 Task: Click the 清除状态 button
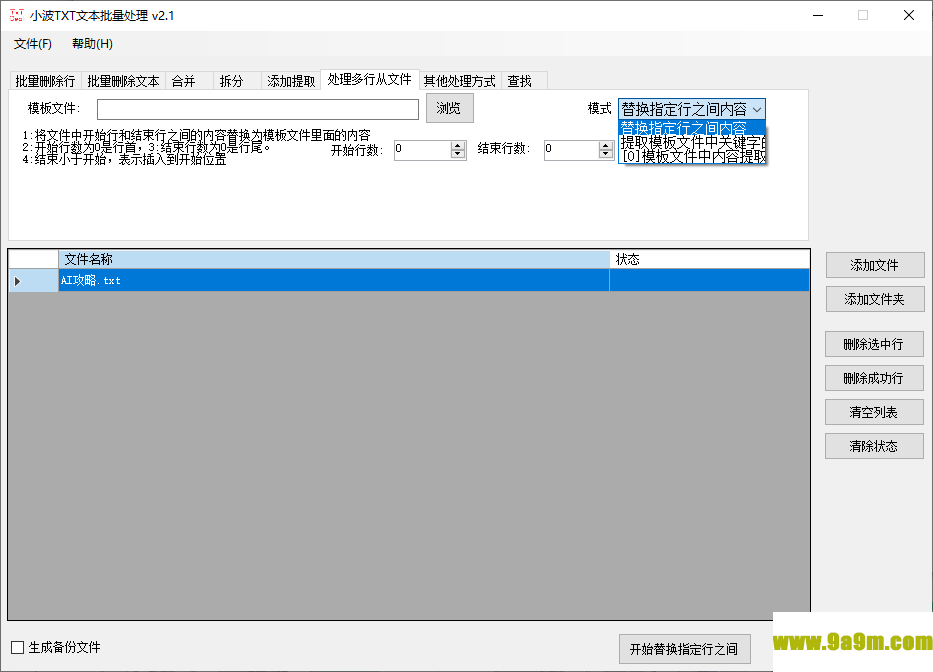point(874,446)
